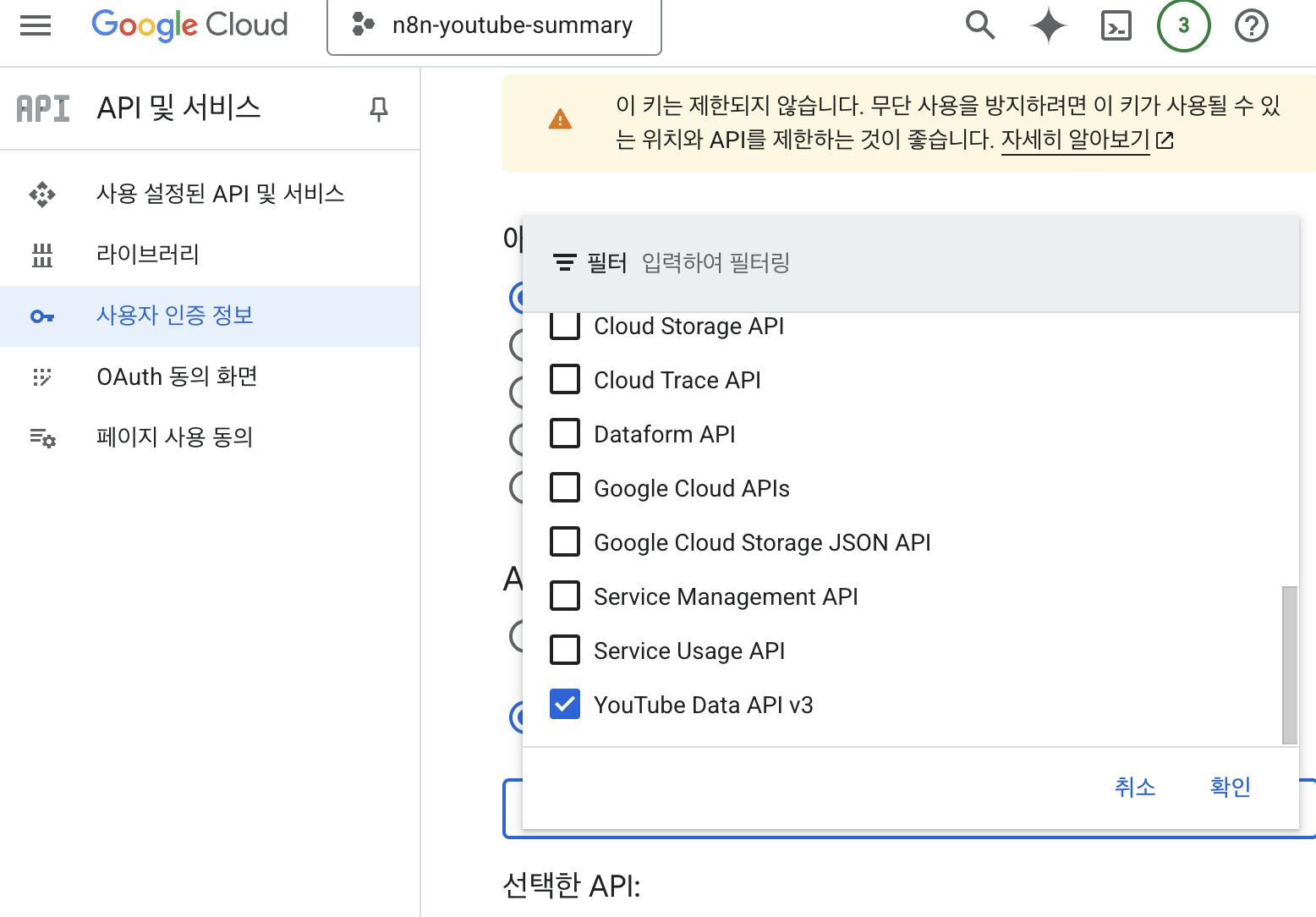Click the filter lines icon

(x=564, y=263)
